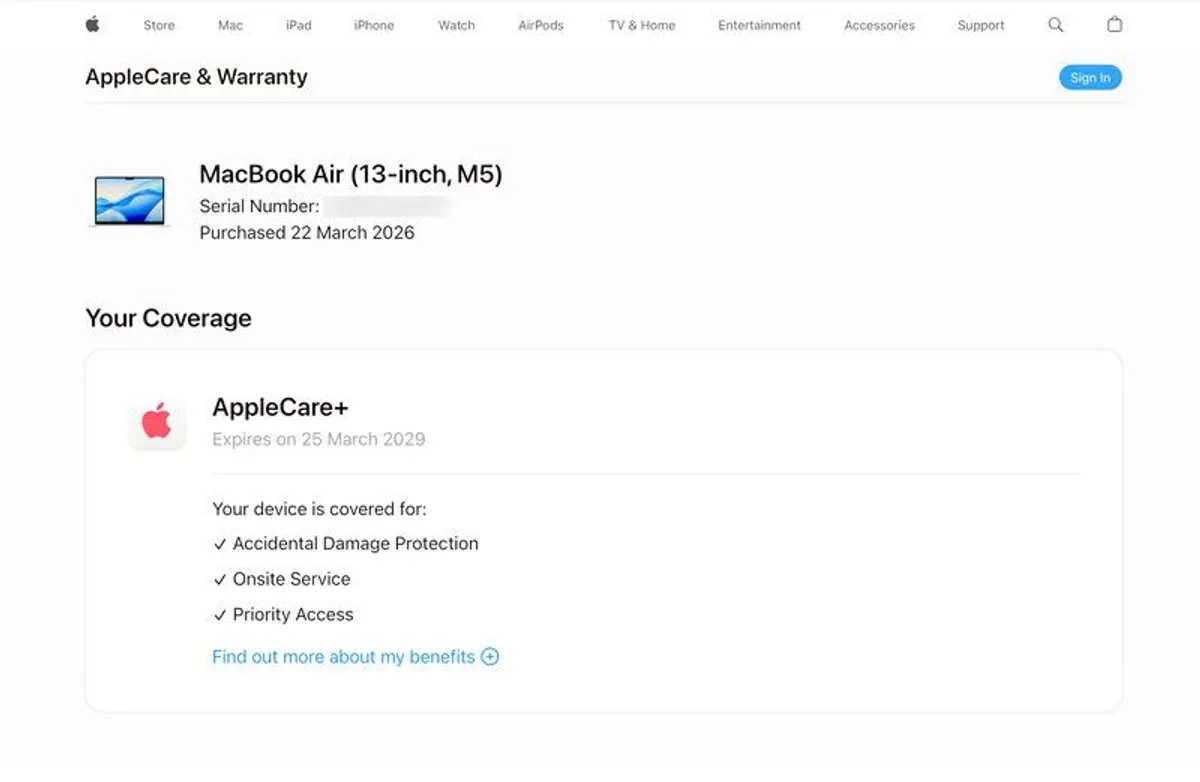Click the AppleCare & Warranty page title
The width and height of the screenshot is (1200, 782).
click(197, 77)
